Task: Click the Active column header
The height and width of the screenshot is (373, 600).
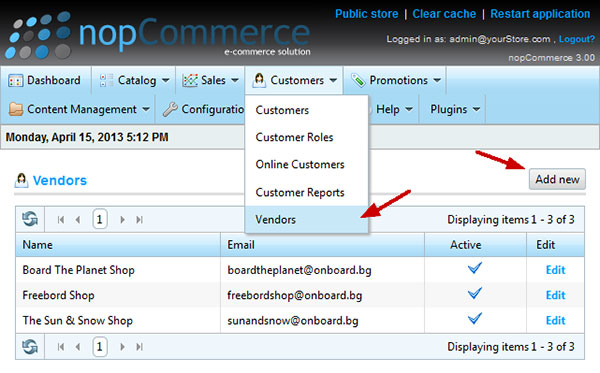Action: (475, 245)
